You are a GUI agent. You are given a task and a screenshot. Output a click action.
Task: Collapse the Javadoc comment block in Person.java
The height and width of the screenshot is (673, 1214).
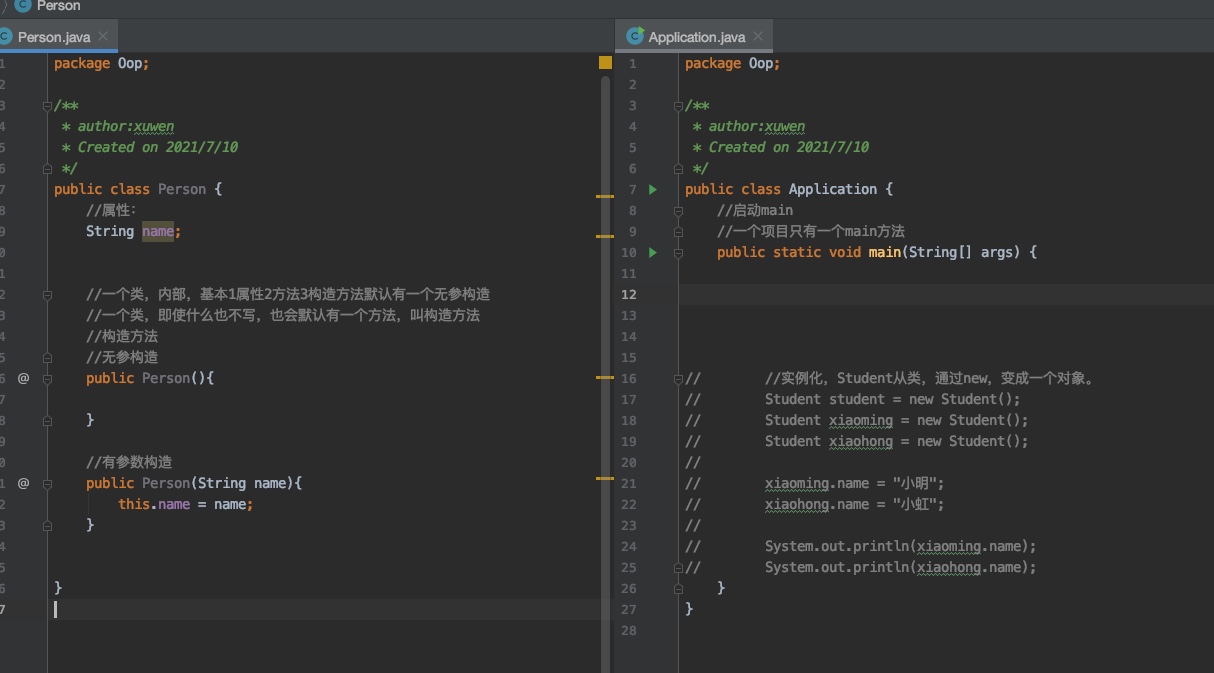point(47,106)
